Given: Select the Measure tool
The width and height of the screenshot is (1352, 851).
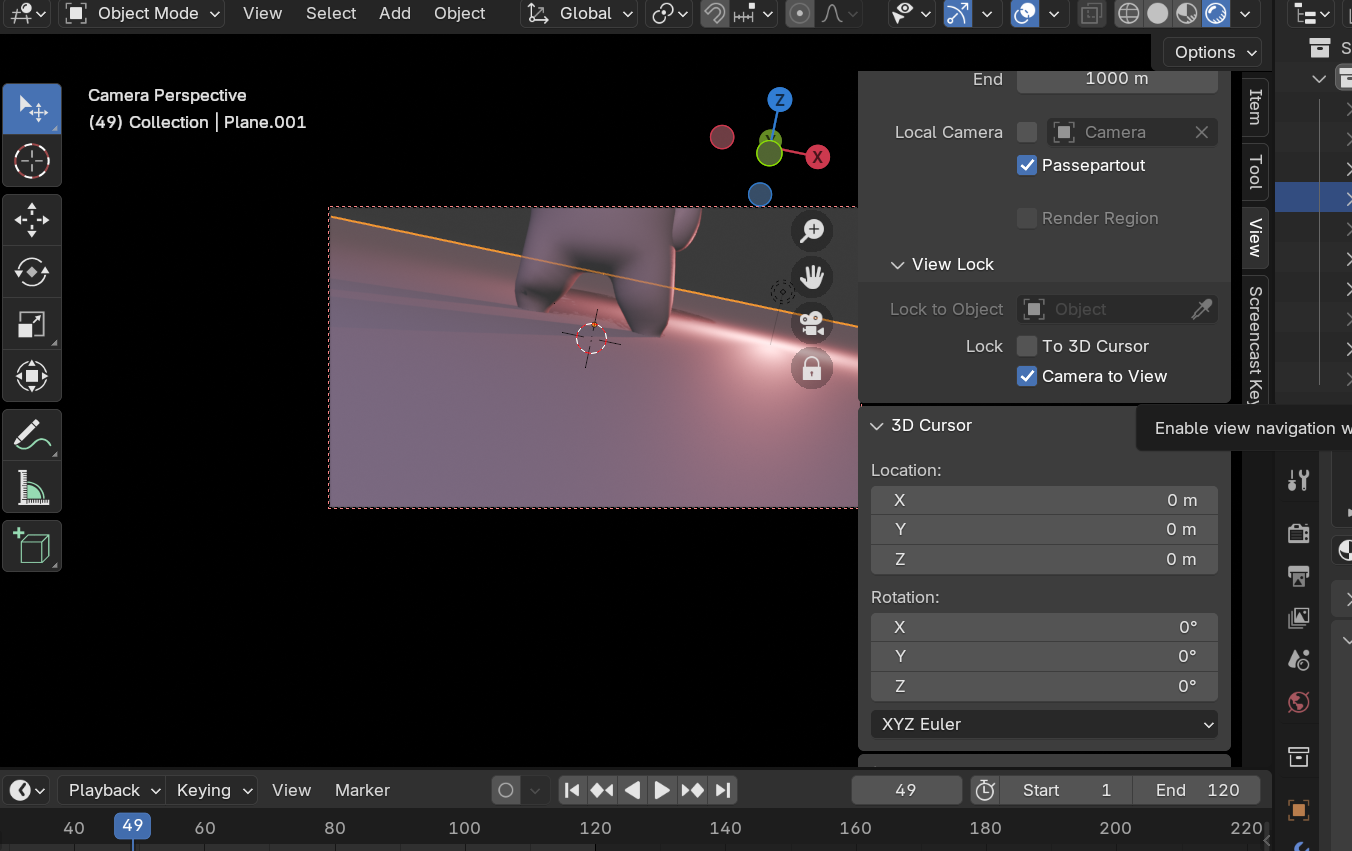Looking at the screenshot, I should click(x=32, y=487).
